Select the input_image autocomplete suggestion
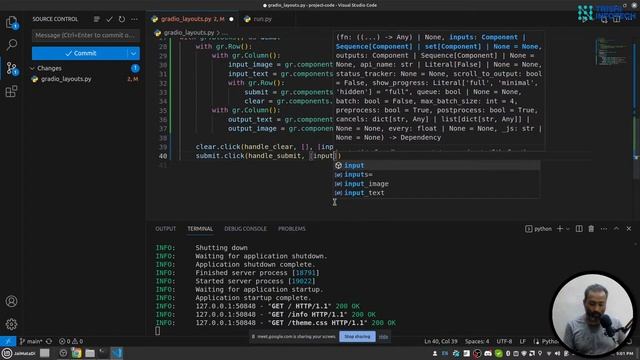Image resolution: width=640 pixels, height=360 pixels. 437,184
